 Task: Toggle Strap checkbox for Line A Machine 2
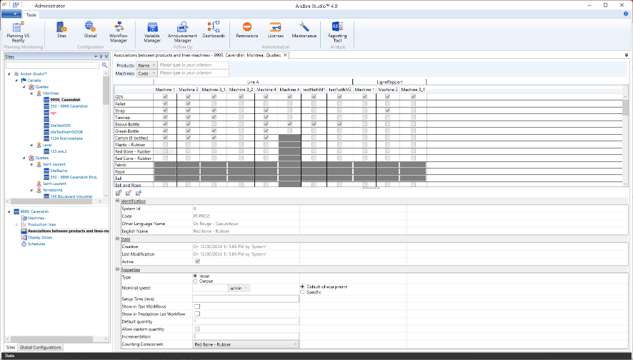click(188, 111)
